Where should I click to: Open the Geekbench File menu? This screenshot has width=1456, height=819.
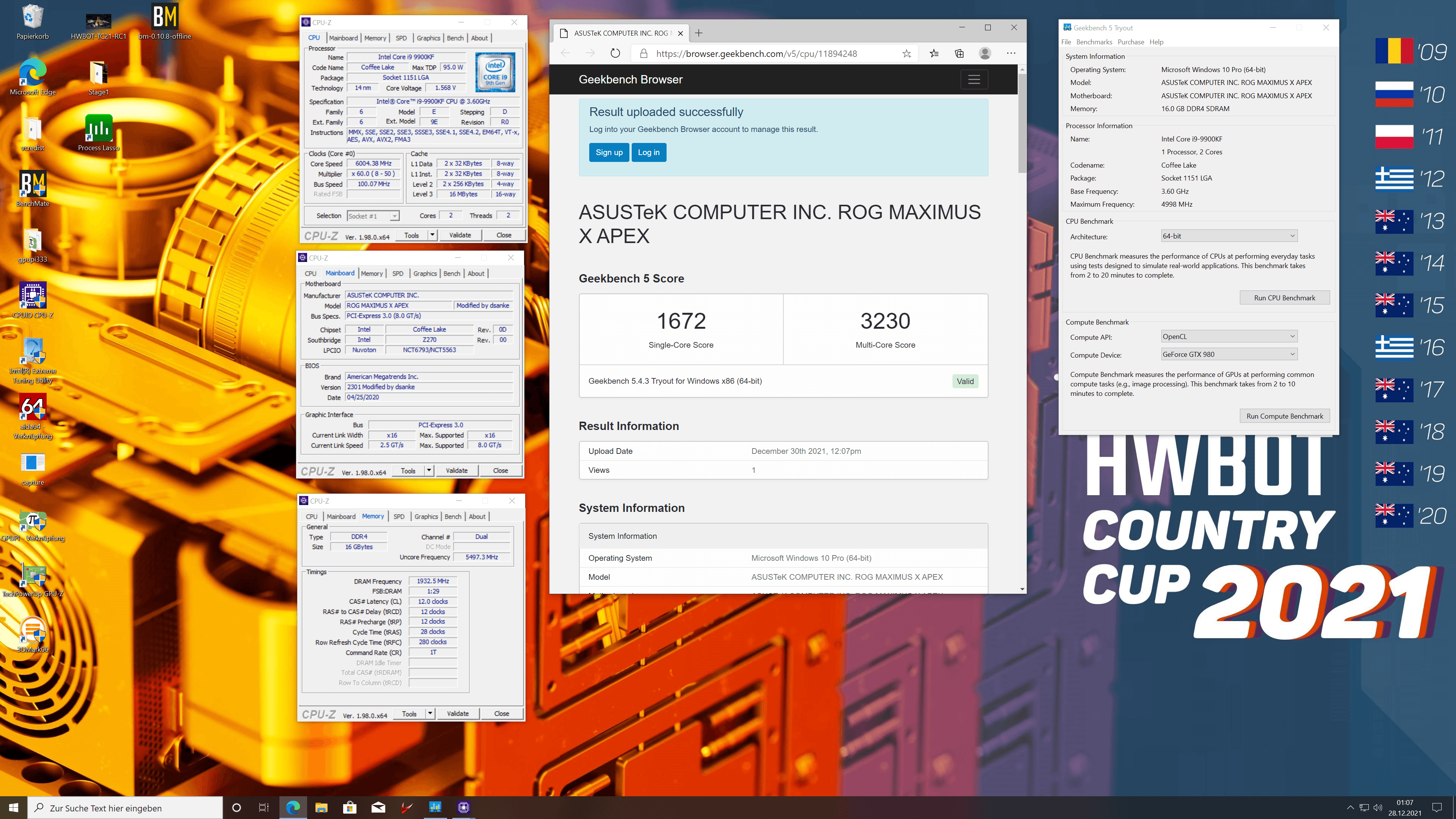pyautogui.click(x=1066, y=42)
